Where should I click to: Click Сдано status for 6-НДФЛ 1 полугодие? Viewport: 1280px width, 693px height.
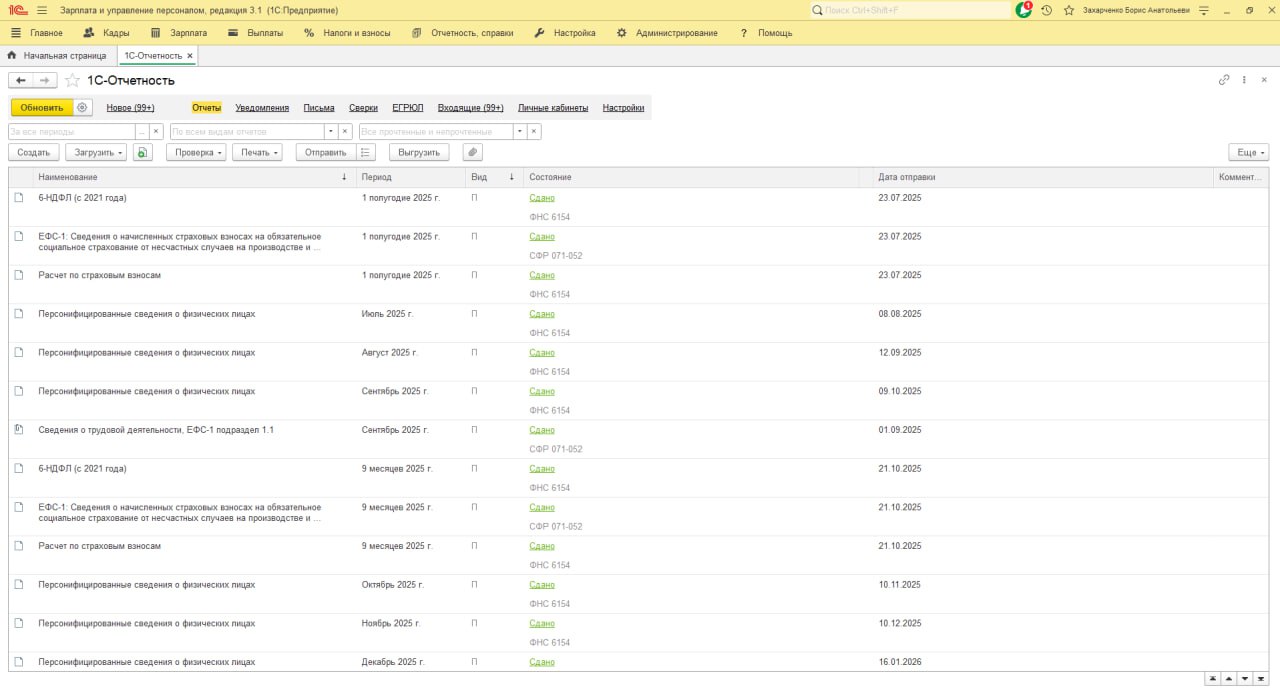pos(542,198)
